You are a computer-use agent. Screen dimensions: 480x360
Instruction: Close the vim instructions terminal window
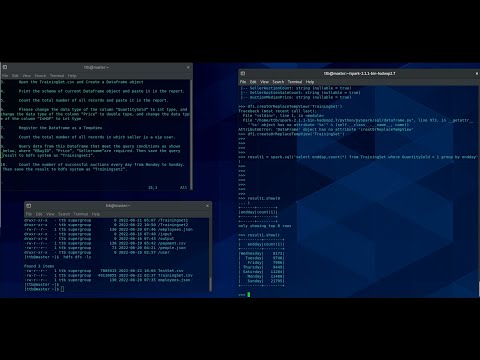(188, 67)
